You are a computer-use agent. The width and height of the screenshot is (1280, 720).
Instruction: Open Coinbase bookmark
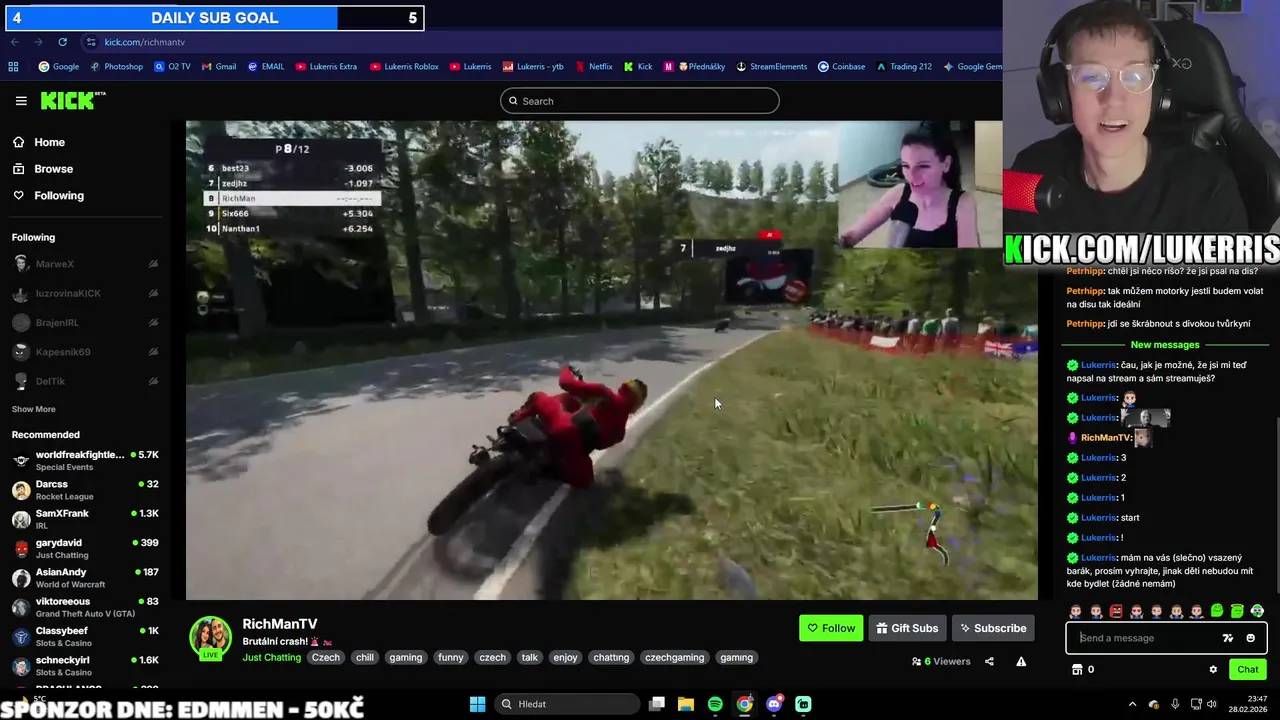tap(842, 67)
